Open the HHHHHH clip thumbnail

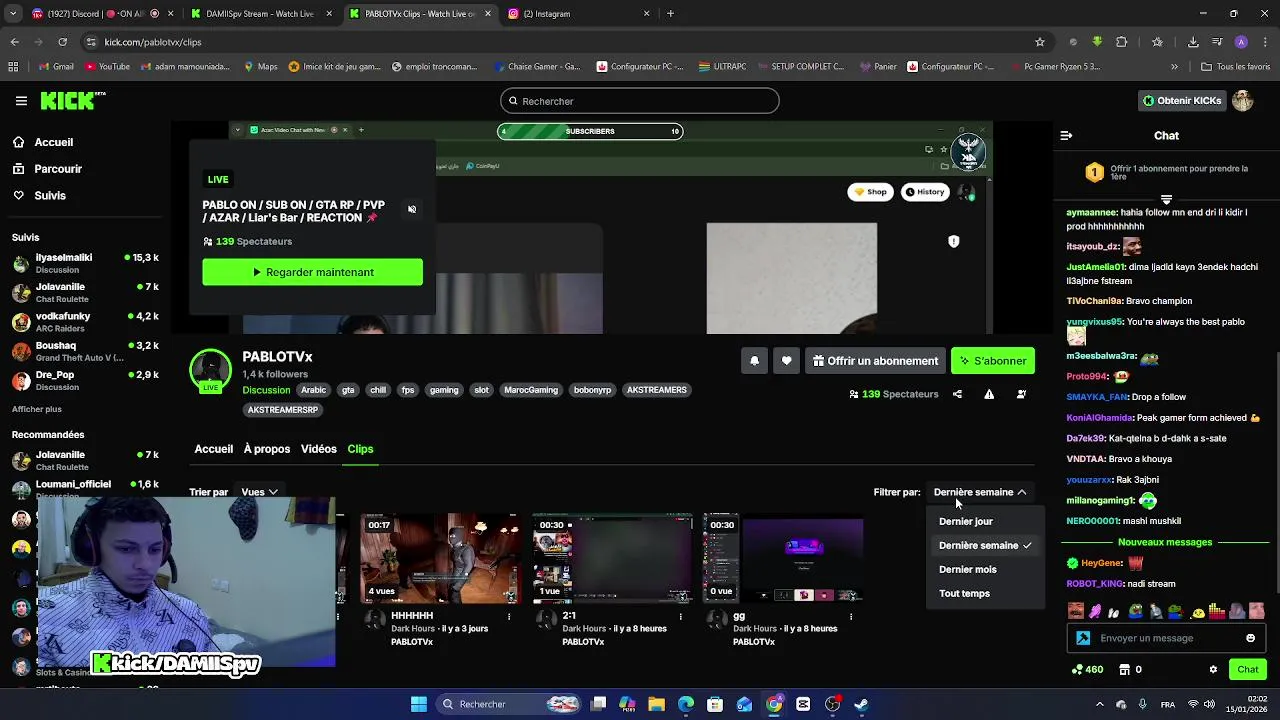click(440, 558)
